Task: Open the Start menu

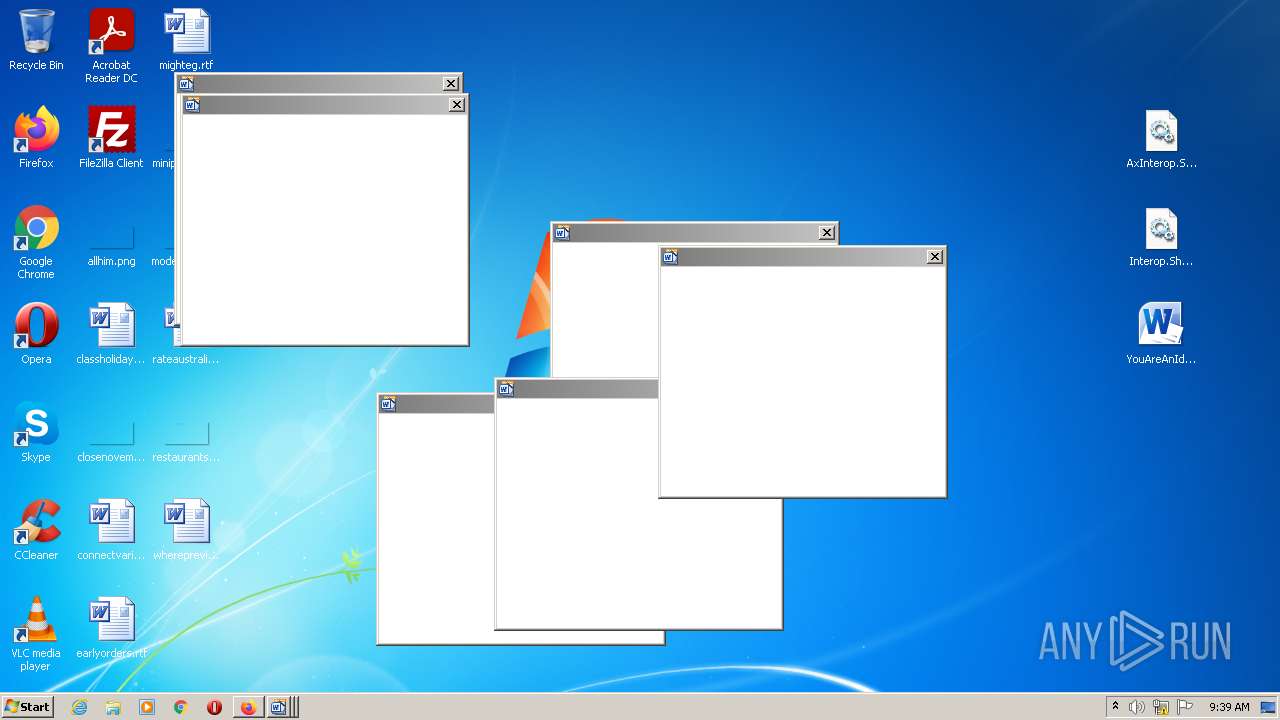Action: click(x=27, y=707)
